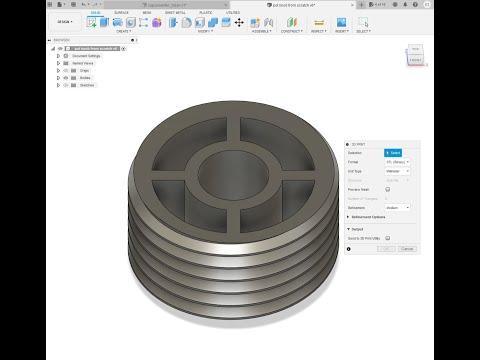Toggle Send to 3D Print Utility checkbox

click(388, 238)
